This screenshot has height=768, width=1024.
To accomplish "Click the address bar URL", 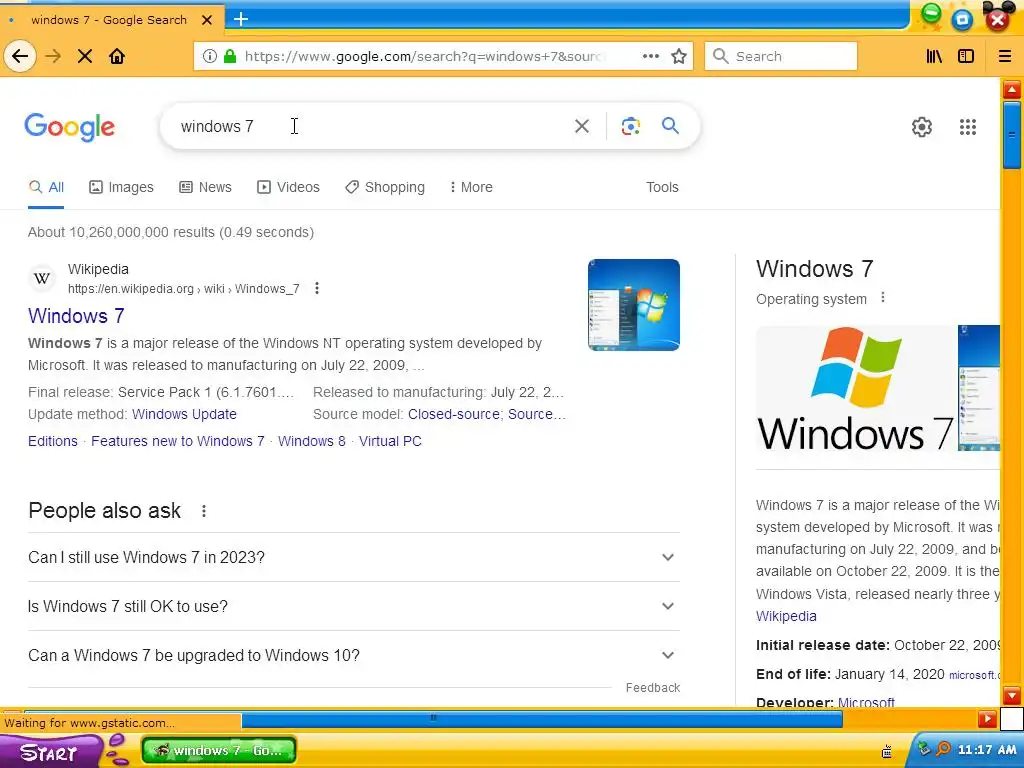I will 423,56.
